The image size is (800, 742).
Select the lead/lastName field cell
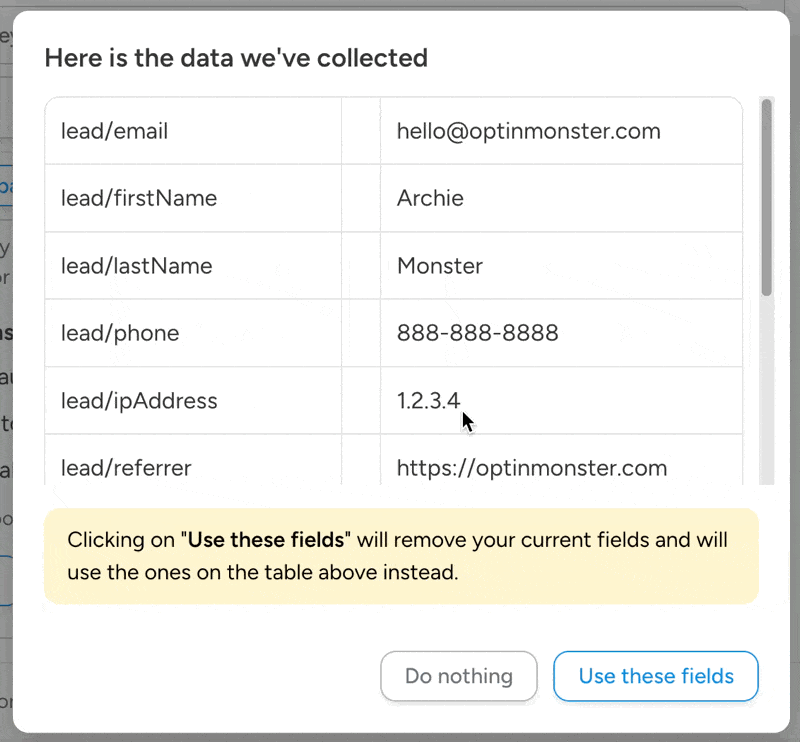137,266
